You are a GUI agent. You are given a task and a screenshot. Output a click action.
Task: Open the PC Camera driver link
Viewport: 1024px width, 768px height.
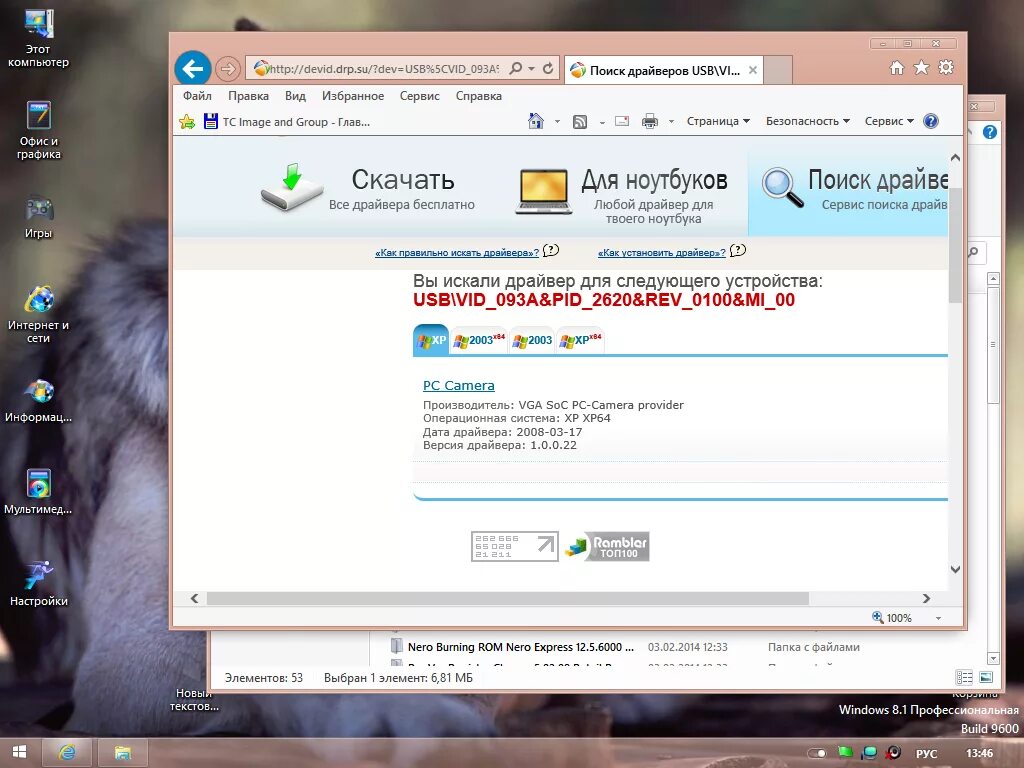coord(458,385)
